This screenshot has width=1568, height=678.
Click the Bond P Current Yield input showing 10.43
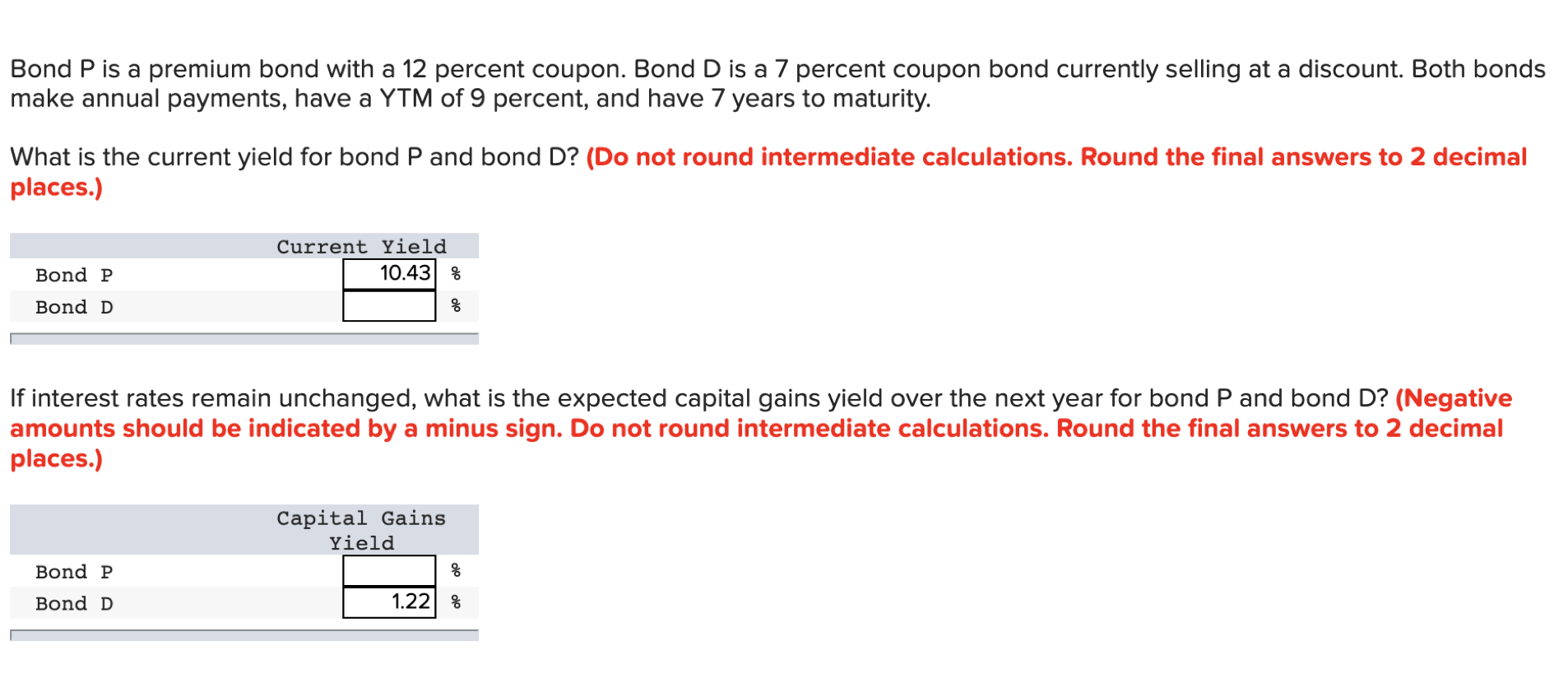click(x=387, y=274)
